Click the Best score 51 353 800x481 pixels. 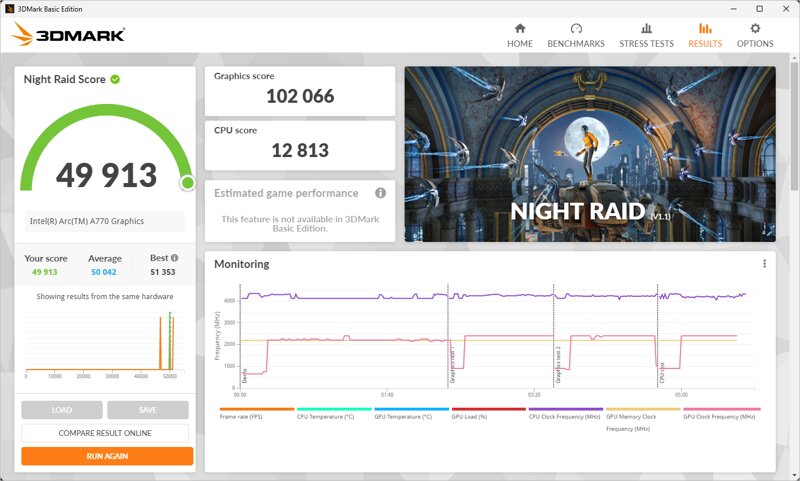(163, 272)
